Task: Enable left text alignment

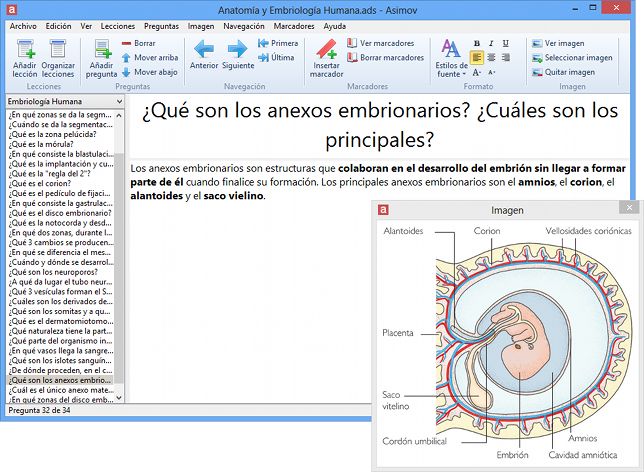Action: tap(476, 58)
